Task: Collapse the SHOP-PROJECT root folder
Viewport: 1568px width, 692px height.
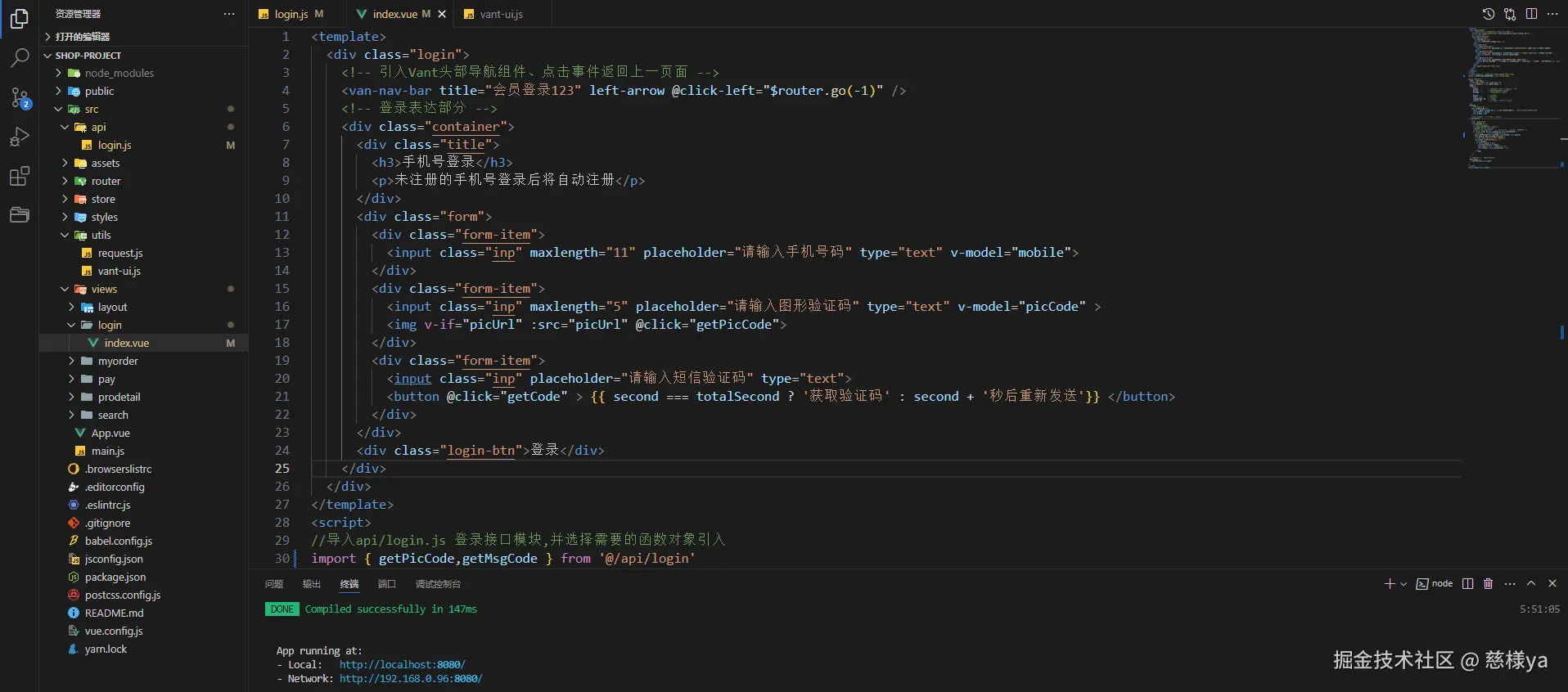Action: tap(144, 56)
